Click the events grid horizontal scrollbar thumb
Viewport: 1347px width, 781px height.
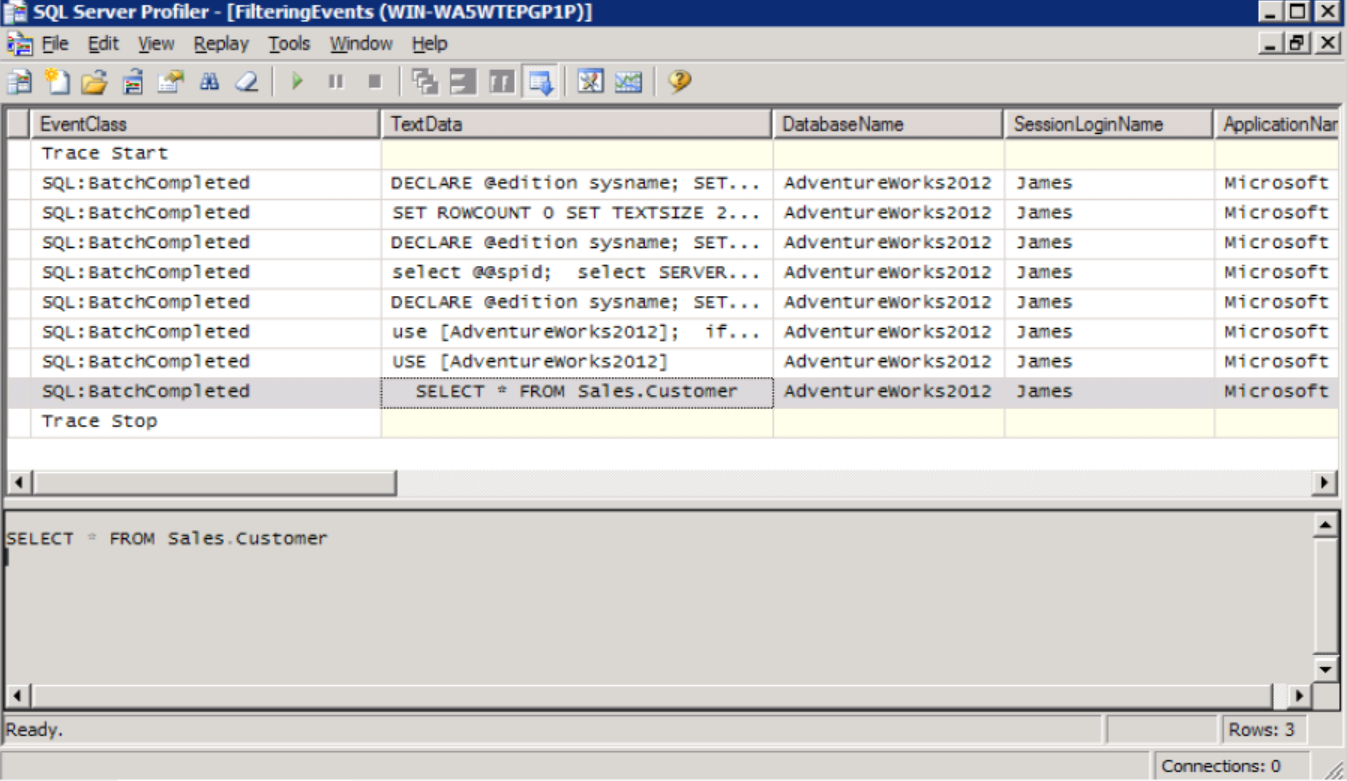click(x=214, y=483)
